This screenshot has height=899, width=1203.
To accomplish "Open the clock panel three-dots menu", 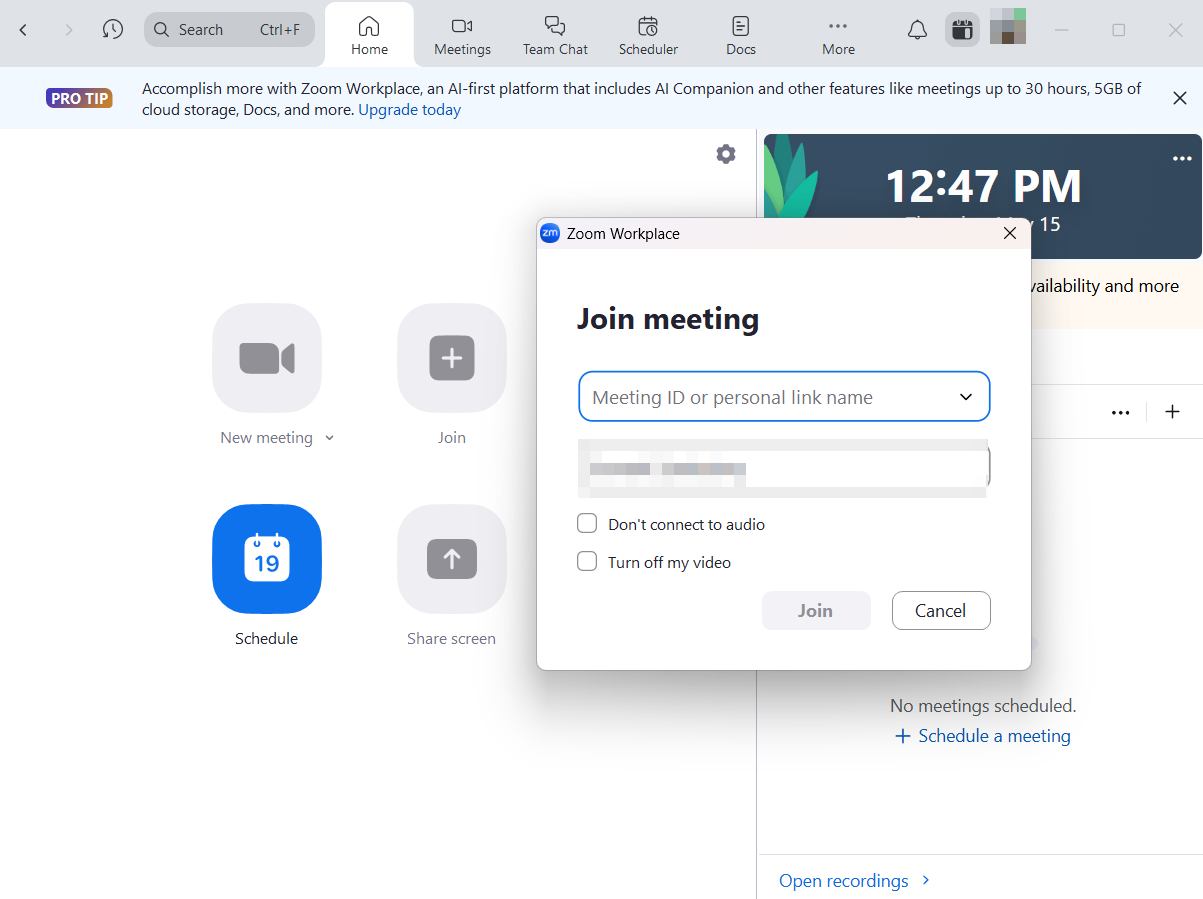I will [x=1182, y=159].
